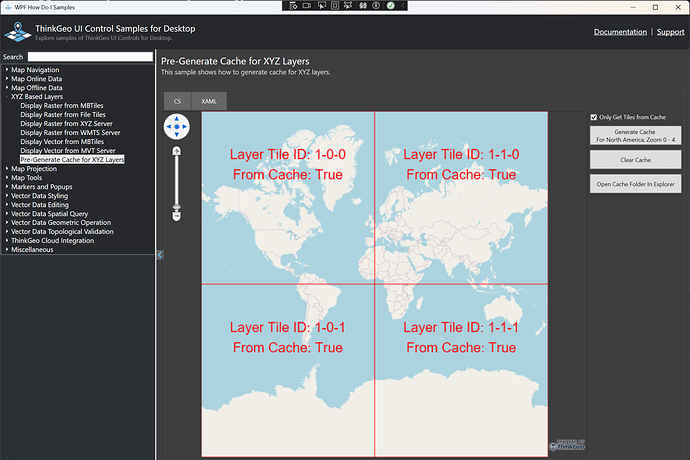Select Display Vector from MBTiles sample

coord(62,142)
